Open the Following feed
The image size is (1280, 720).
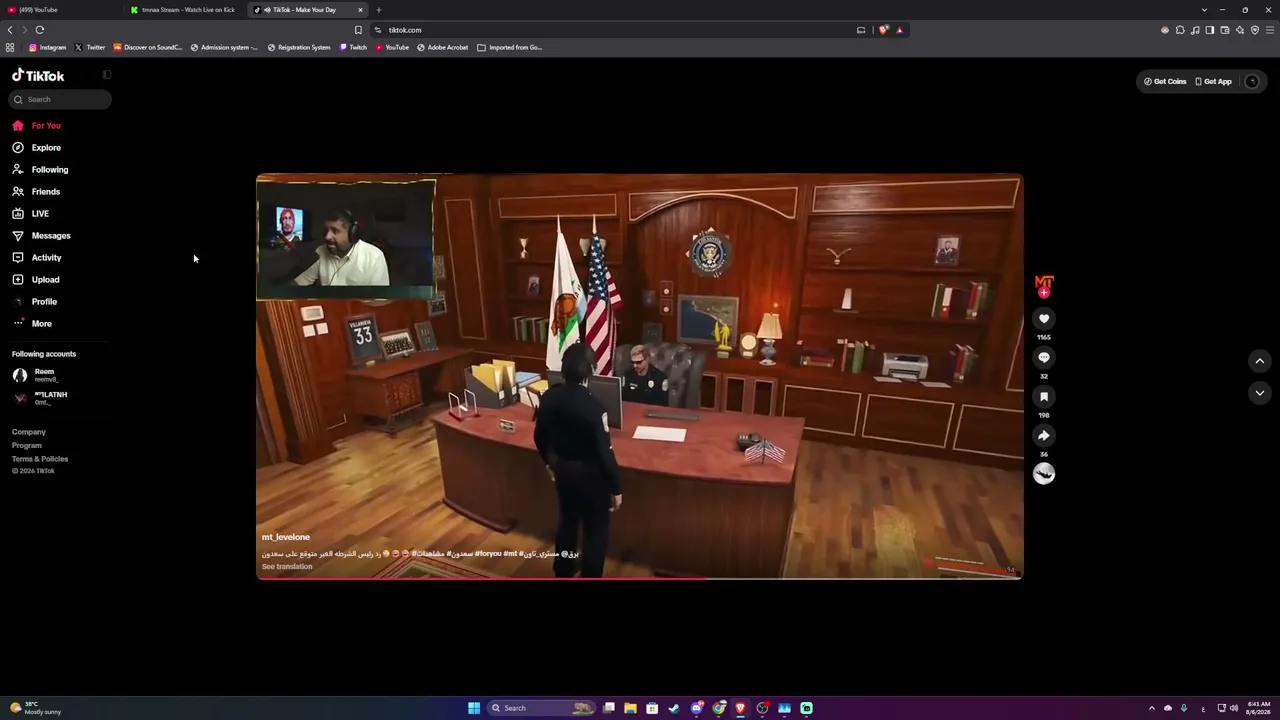41,170
